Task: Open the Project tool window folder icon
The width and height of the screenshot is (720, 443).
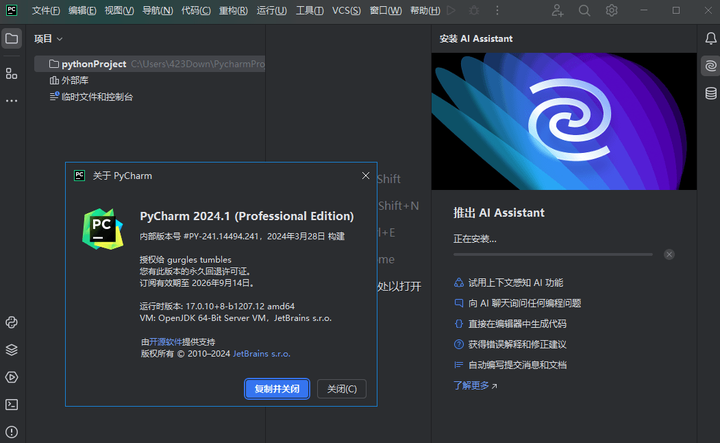Action: point(11,39)
